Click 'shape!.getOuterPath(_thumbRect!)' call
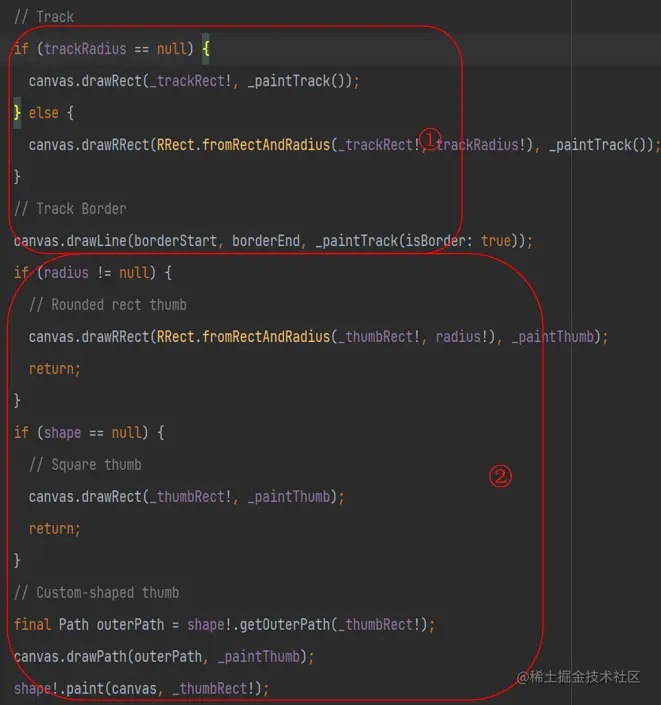661x705 pixels. coord(307,625)
